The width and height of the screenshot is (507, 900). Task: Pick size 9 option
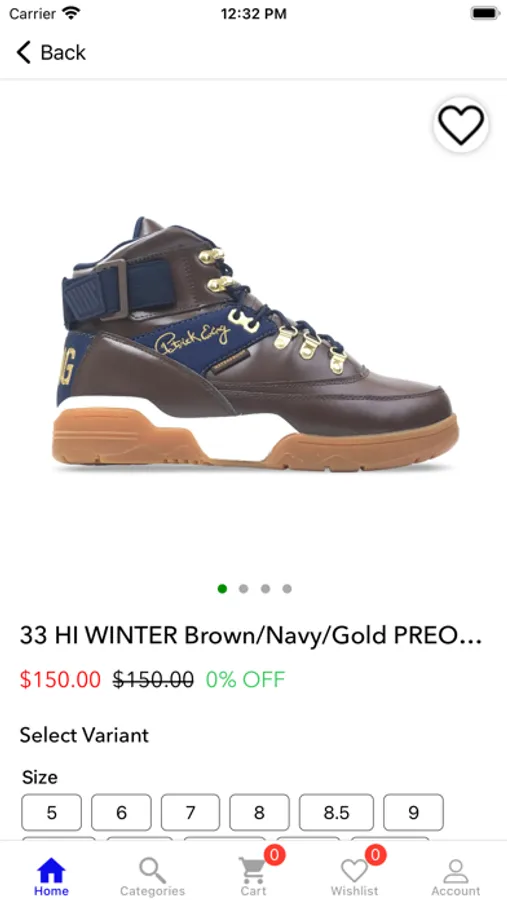[413, 812]
